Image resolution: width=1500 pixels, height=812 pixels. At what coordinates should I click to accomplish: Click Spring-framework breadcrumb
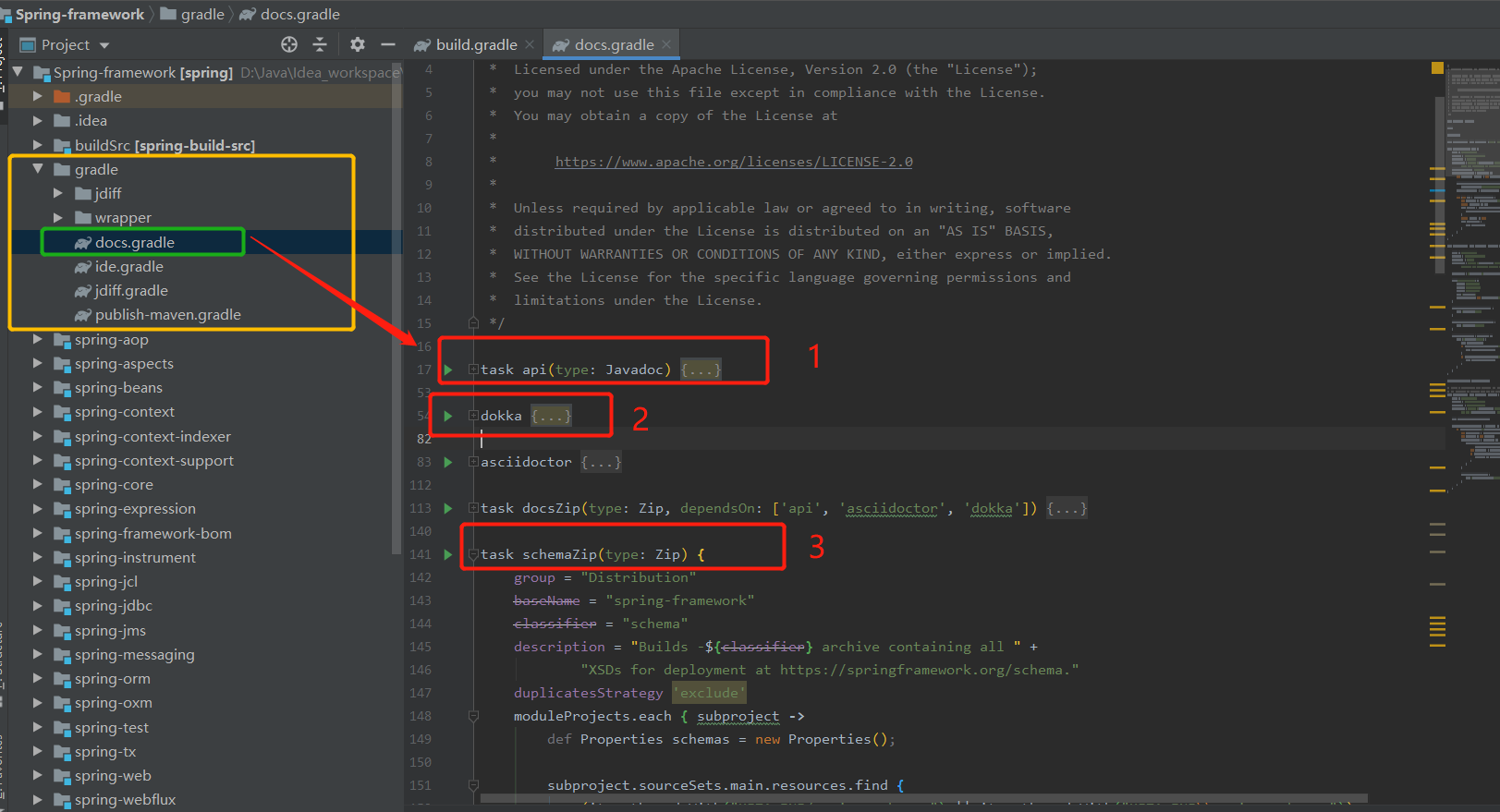[x=79, y=14]
